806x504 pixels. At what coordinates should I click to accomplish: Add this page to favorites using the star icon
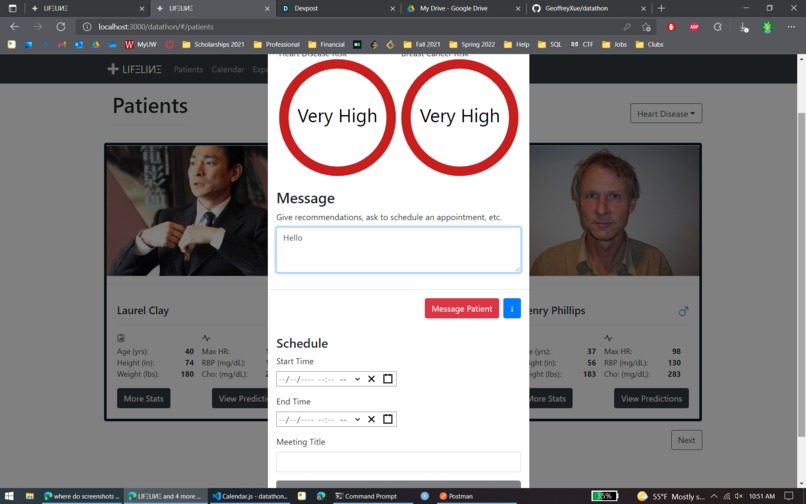[x=646, y=27]
